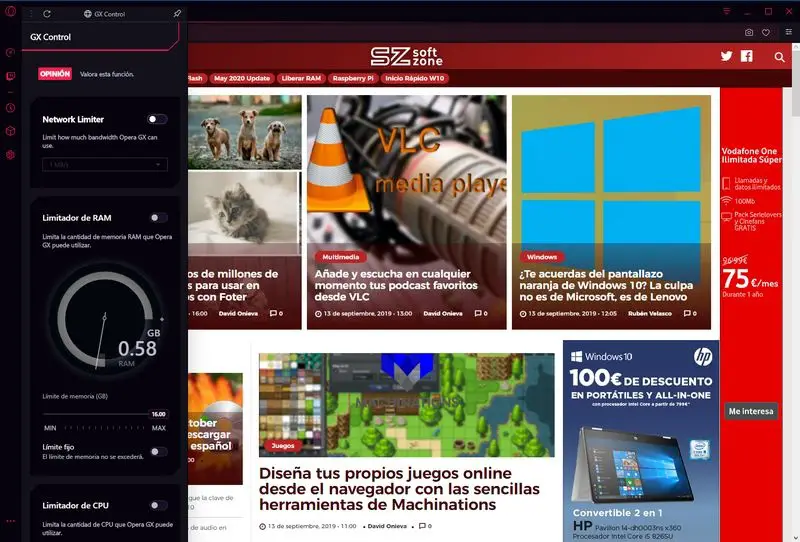800x542 pixels.
Task: Open the VLC podcast article headline
Action: [x=396, y=285]
